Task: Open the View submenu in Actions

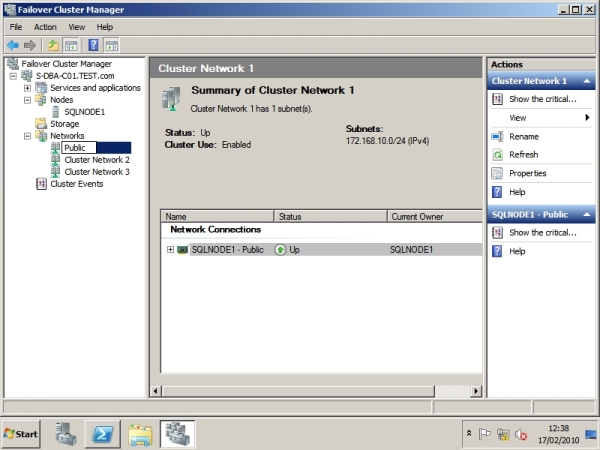Action: [541, 118]
